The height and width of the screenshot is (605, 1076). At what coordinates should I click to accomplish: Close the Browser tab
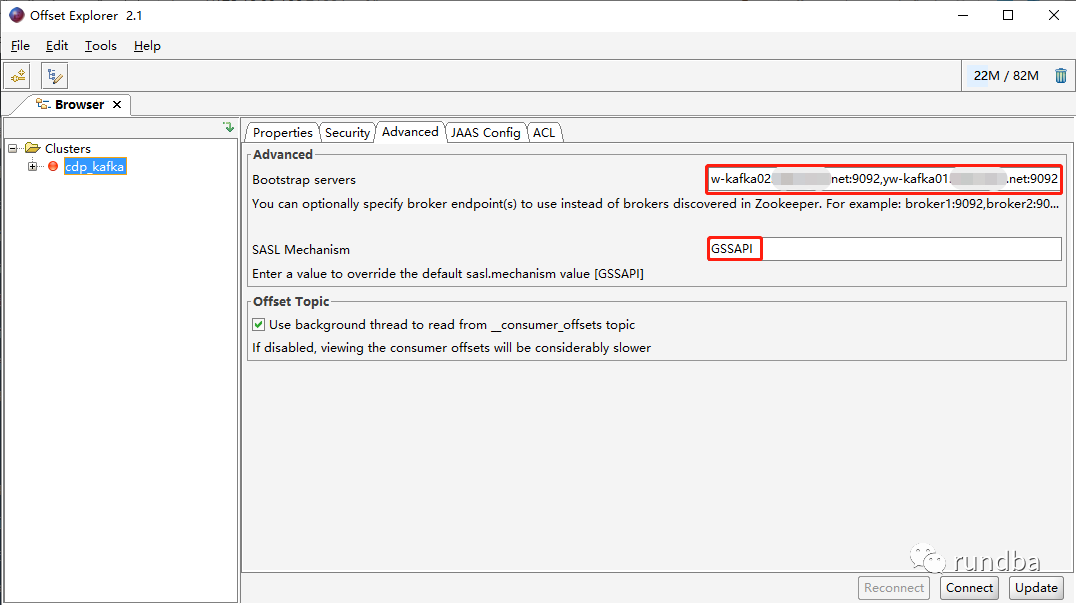pos(117,104)
